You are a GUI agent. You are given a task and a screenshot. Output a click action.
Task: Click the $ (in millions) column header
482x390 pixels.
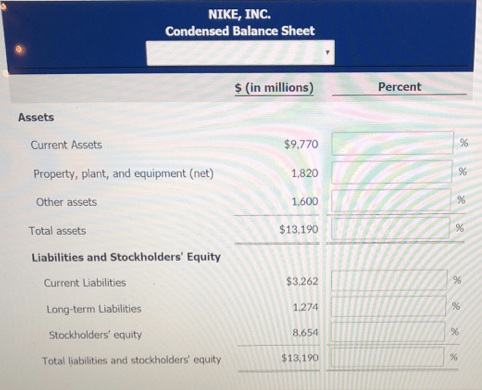pyautogui.click(x=274, y=88)
